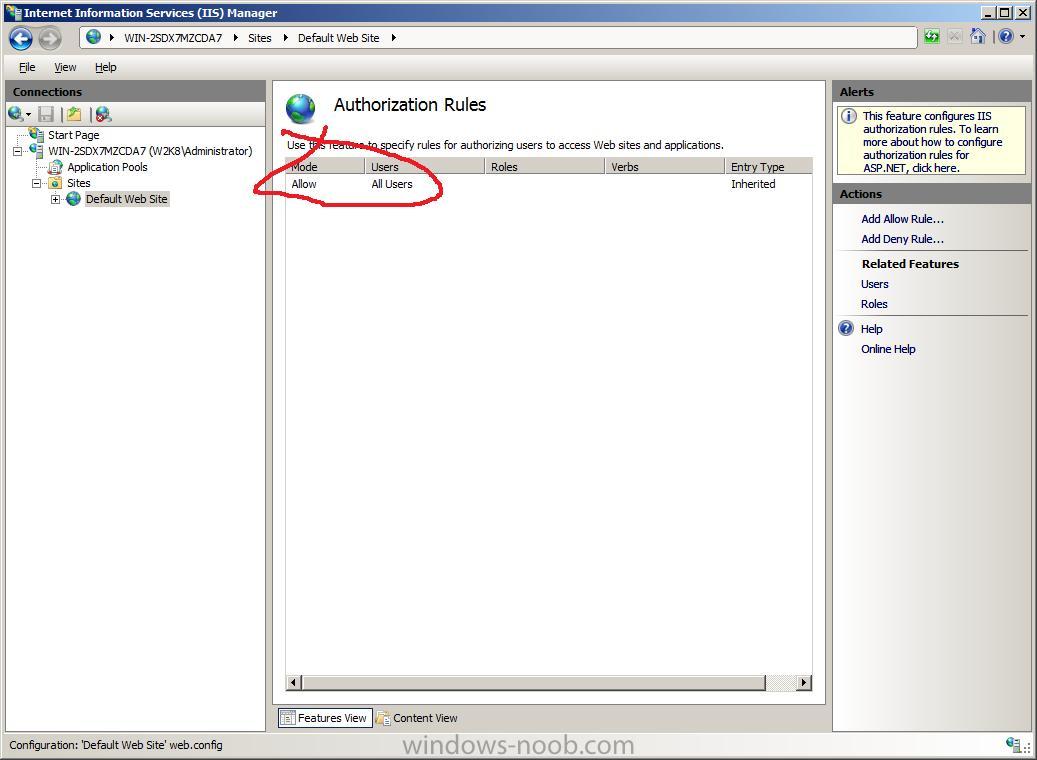The height and width of the screenshot is (760, 1037).
Task: Click the Sites folder icon
Action: (x=56, y=183)
